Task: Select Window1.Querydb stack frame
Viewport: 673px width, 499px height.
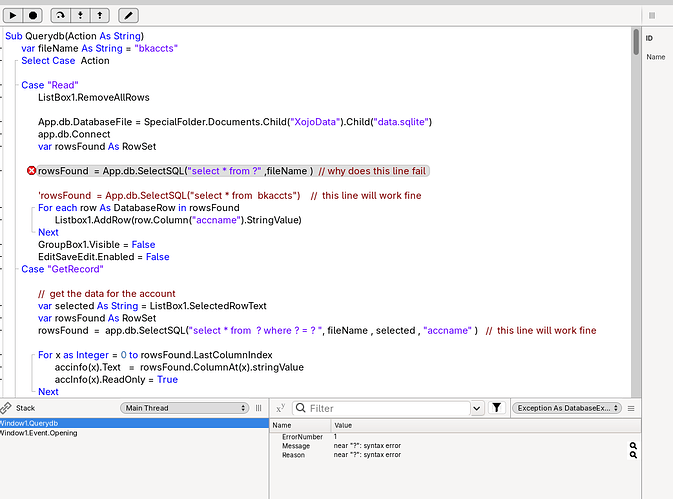Action: pyautogui.click(x=134, y=423)
